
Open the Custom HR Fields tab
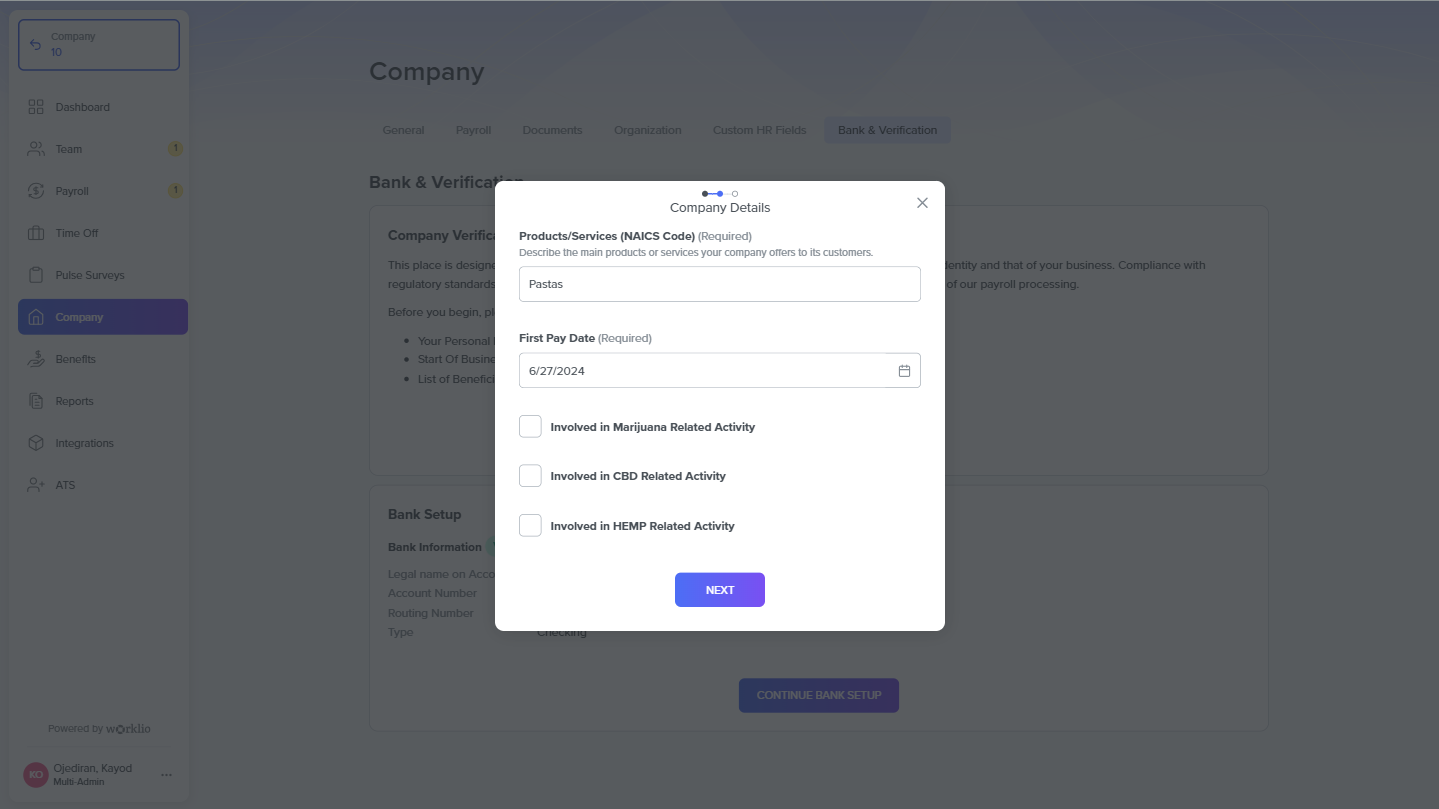click(759, 130)
